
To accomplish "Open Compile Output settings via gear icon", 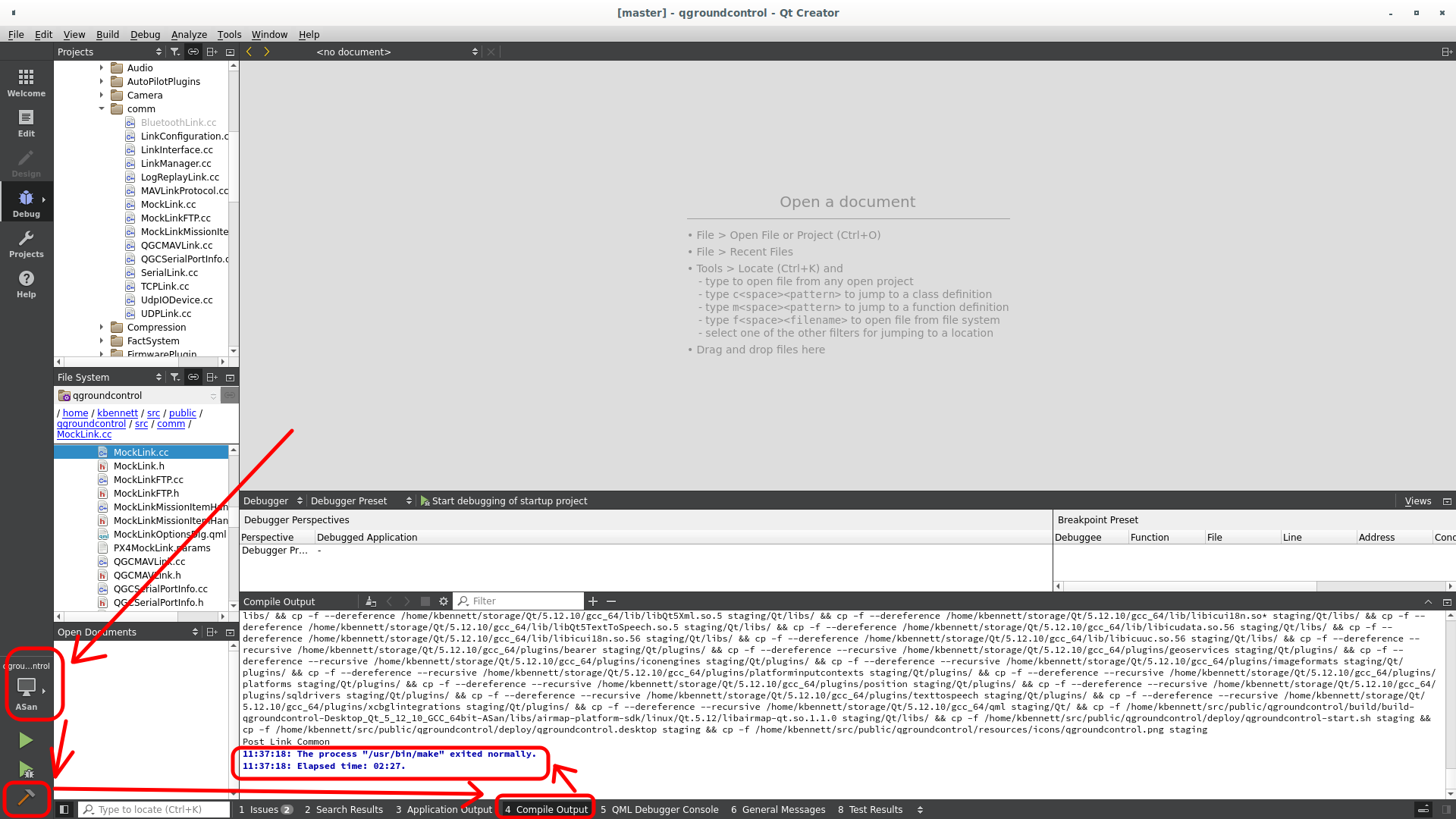I will click(x=444, y=601).
